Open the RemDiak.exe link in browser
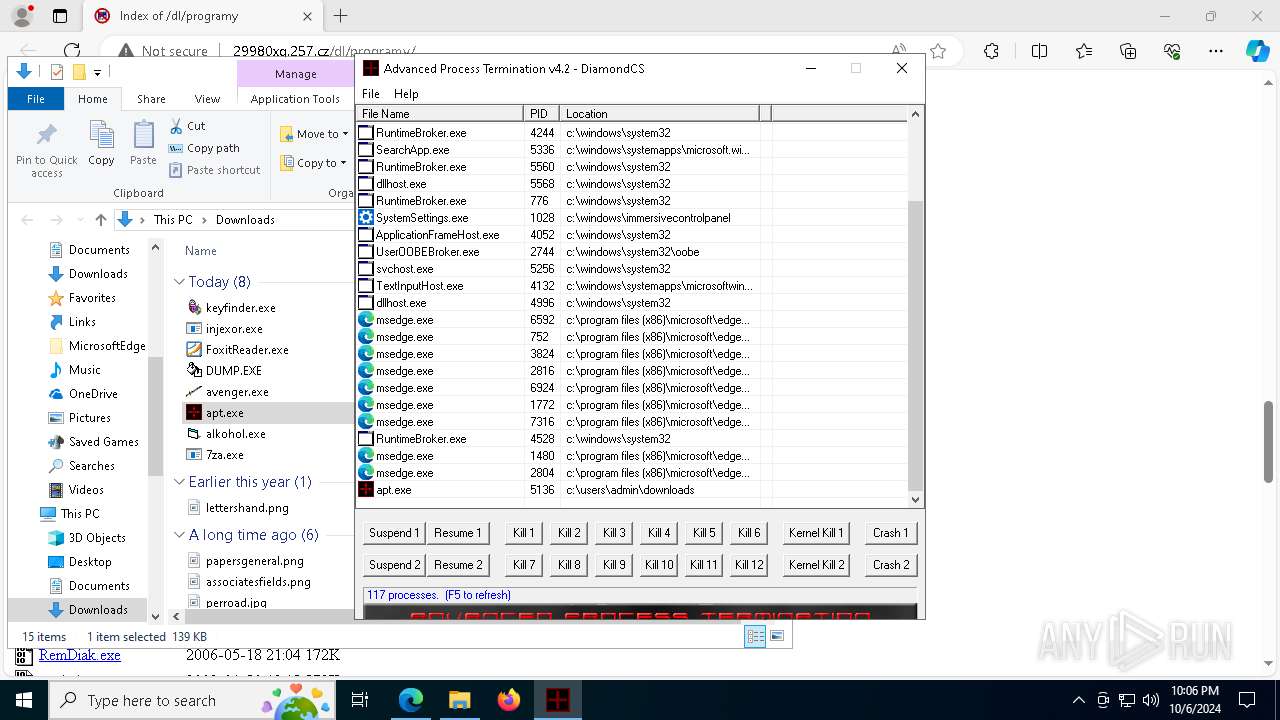Viewport: 1280px width, 720px height. 80,656
